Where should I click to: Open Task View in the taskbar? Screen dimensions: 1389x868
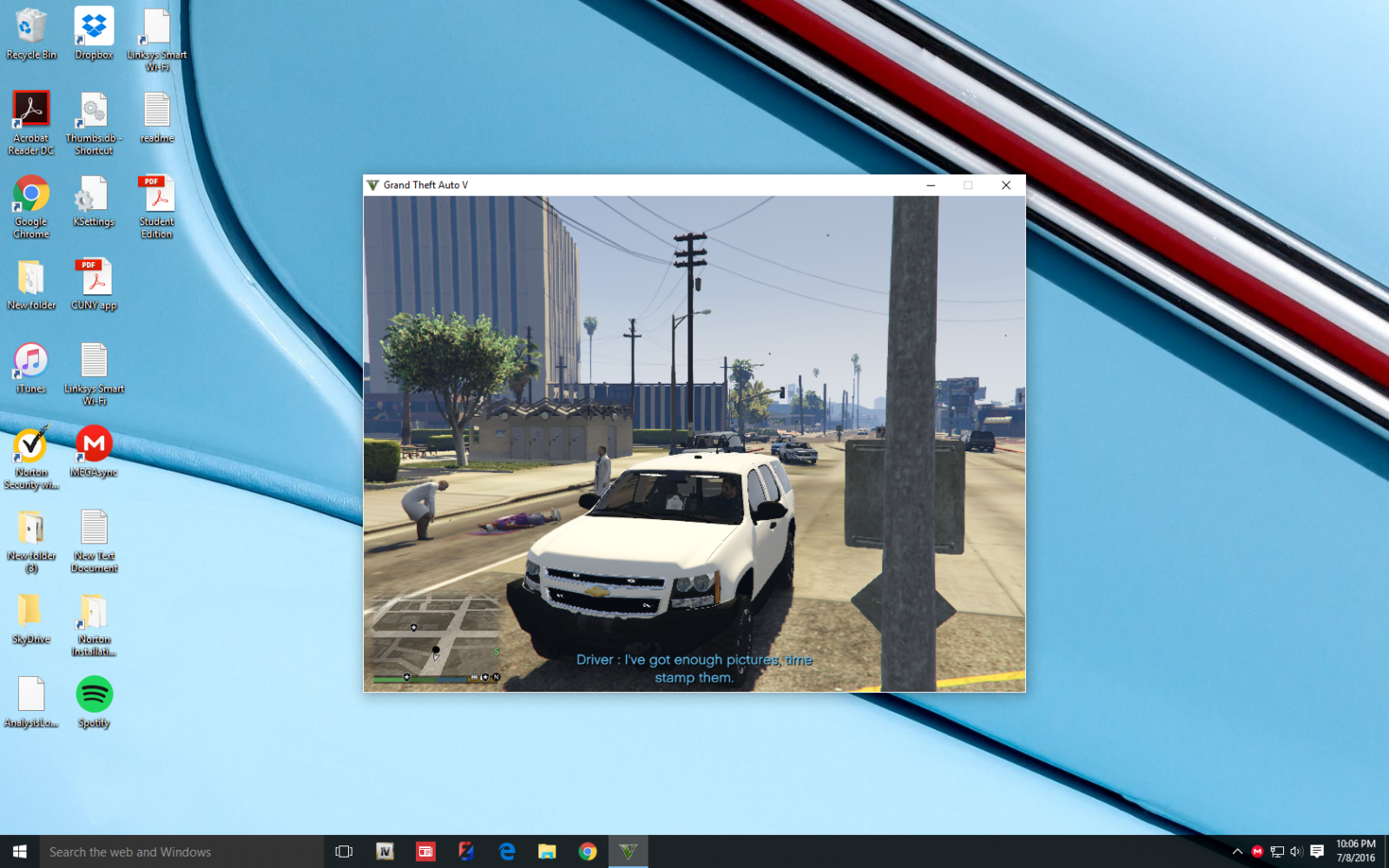click(x=344, y=852)
